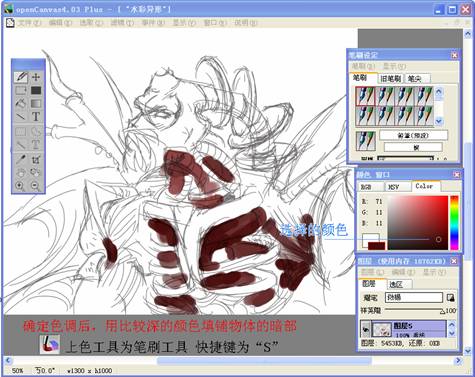The image size is (475, 377).
Task: Select the dimmed rectangle marquee tool
Action: point(21,132)
